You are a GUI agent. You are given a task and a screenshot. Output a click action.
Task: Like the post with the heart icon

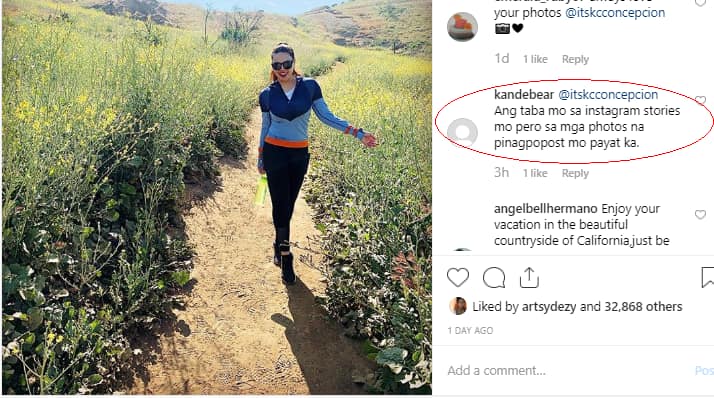458,277
